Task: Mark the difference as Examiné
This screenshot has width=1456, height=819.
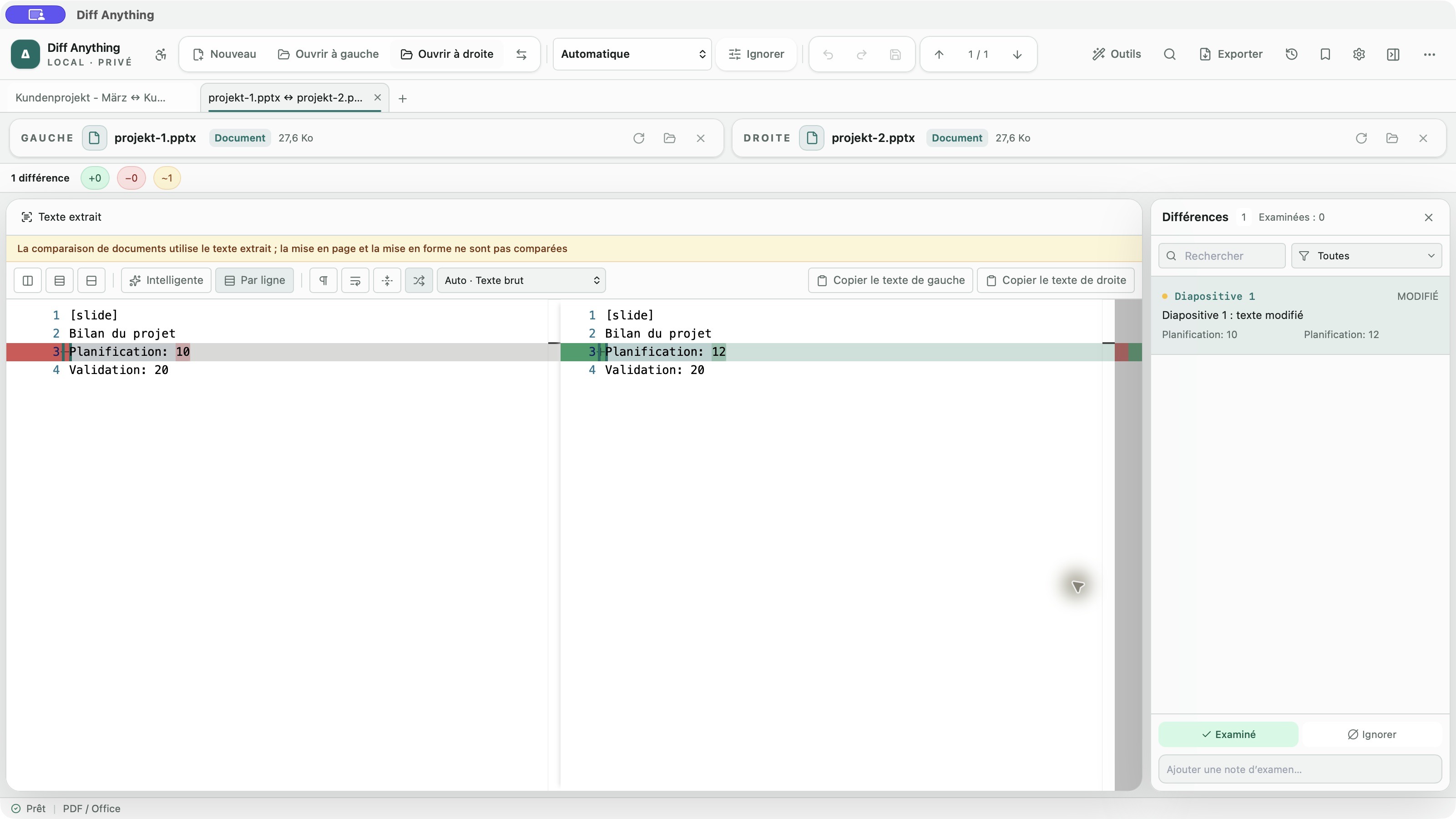Action: [x=1228, y=734]
